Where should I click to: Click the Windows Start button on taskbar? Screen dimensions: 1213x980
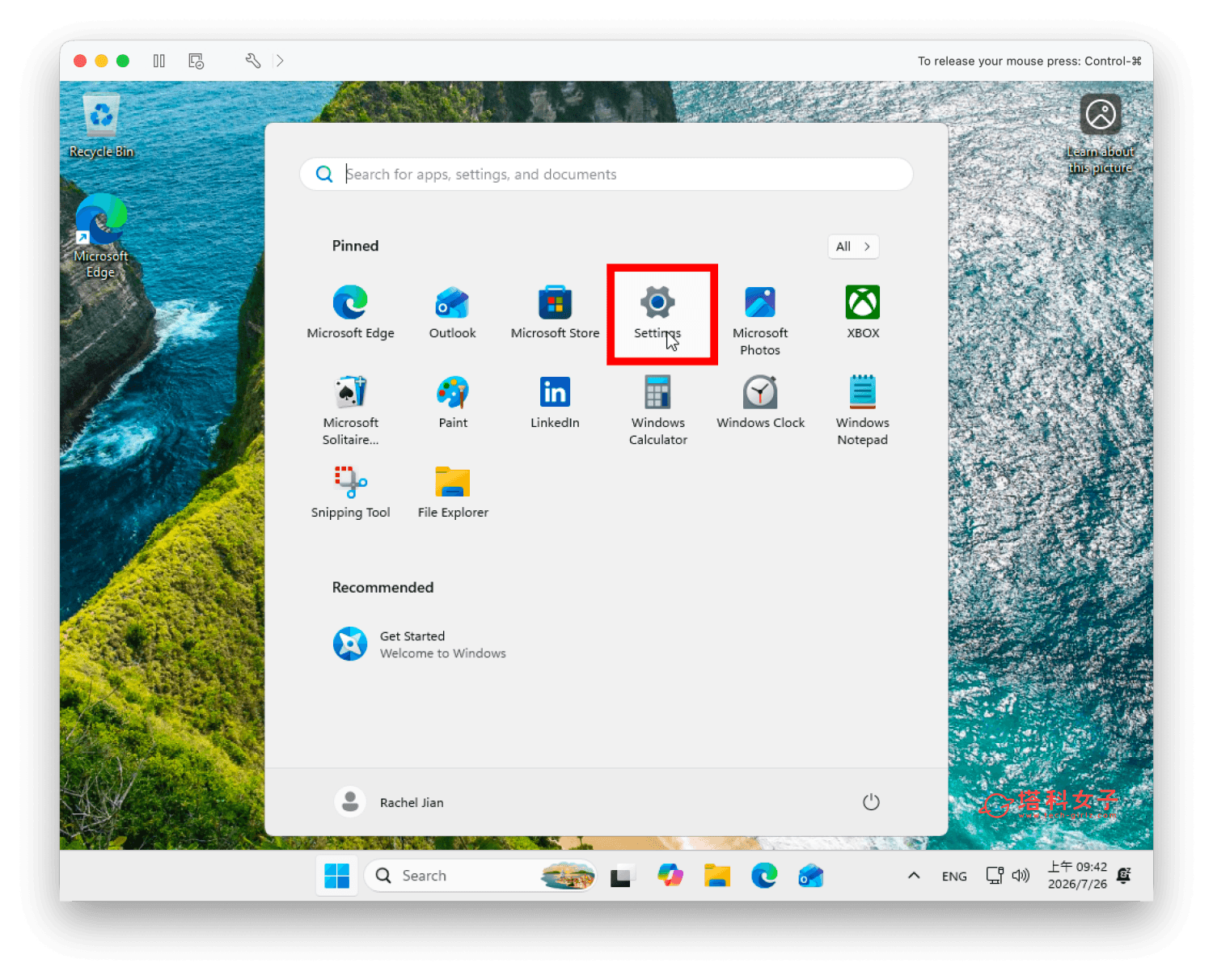pos(336,876)
